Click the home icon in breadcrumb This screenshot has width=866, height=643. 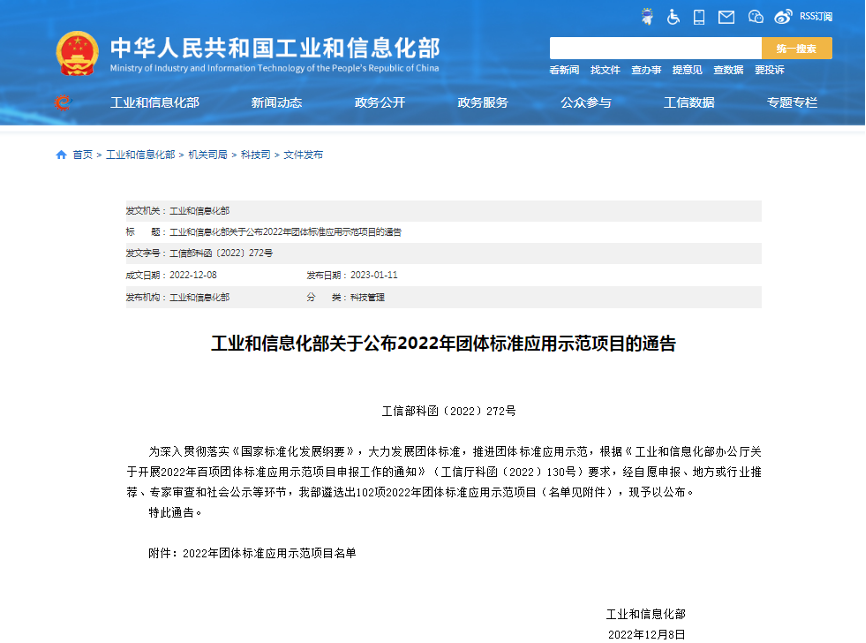(x=61, y=155)
